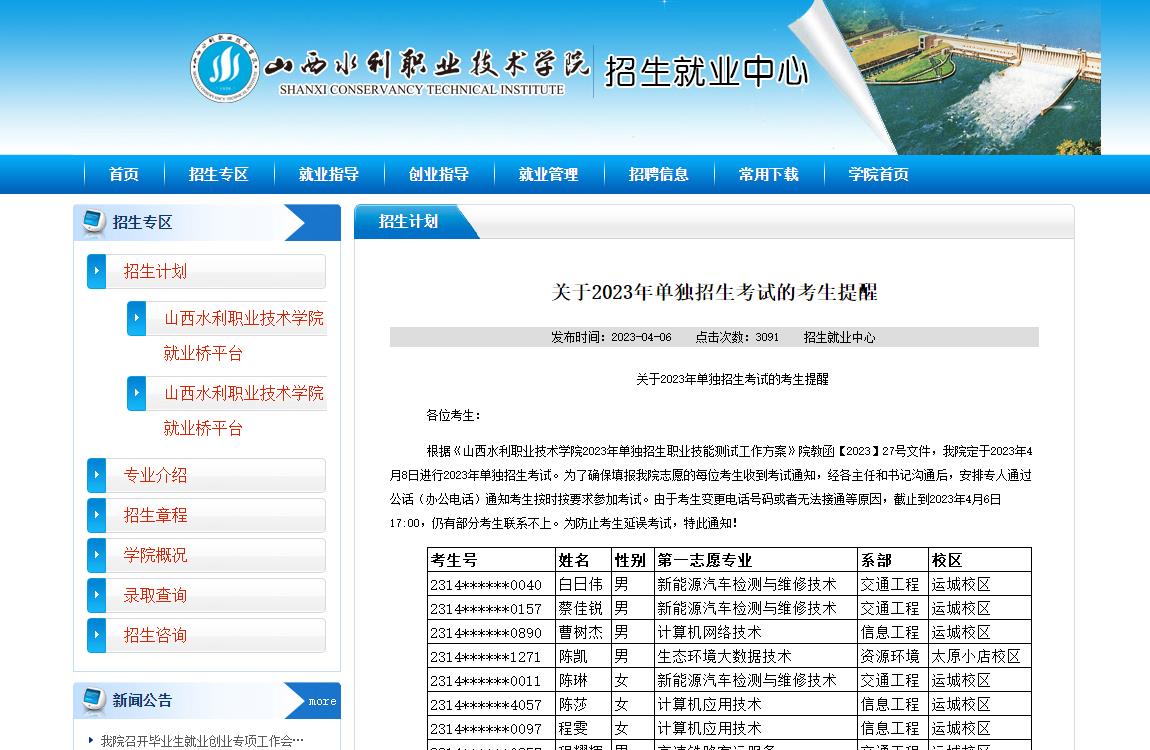Image resolution: width=1150 pixels, height=750 pixels.
Task: Open the first 山西水利职业技术学院 就业桥平台 link
Action: coord(243,335)
